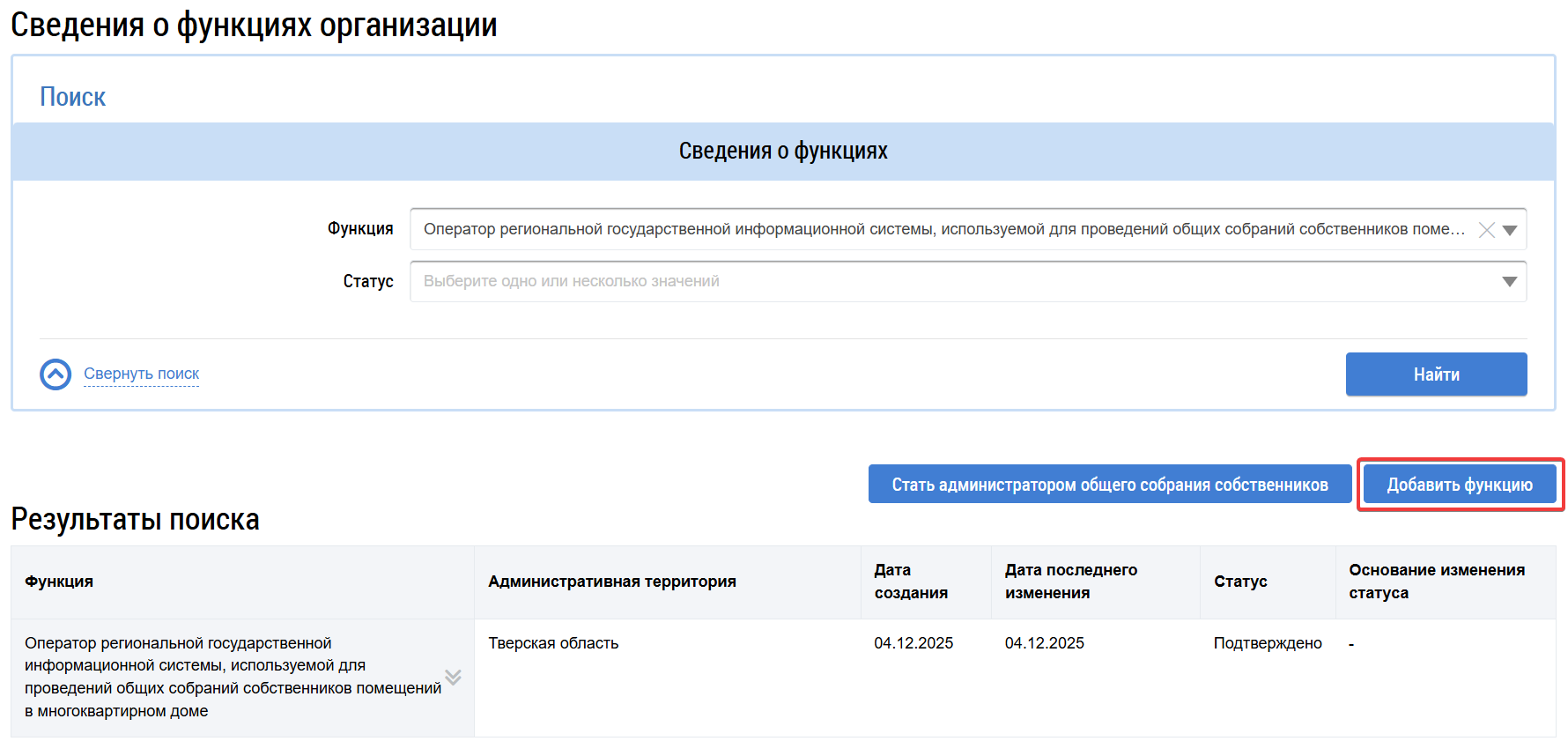Click the Основание изменения статуса column header

(x=1437, y=582)
